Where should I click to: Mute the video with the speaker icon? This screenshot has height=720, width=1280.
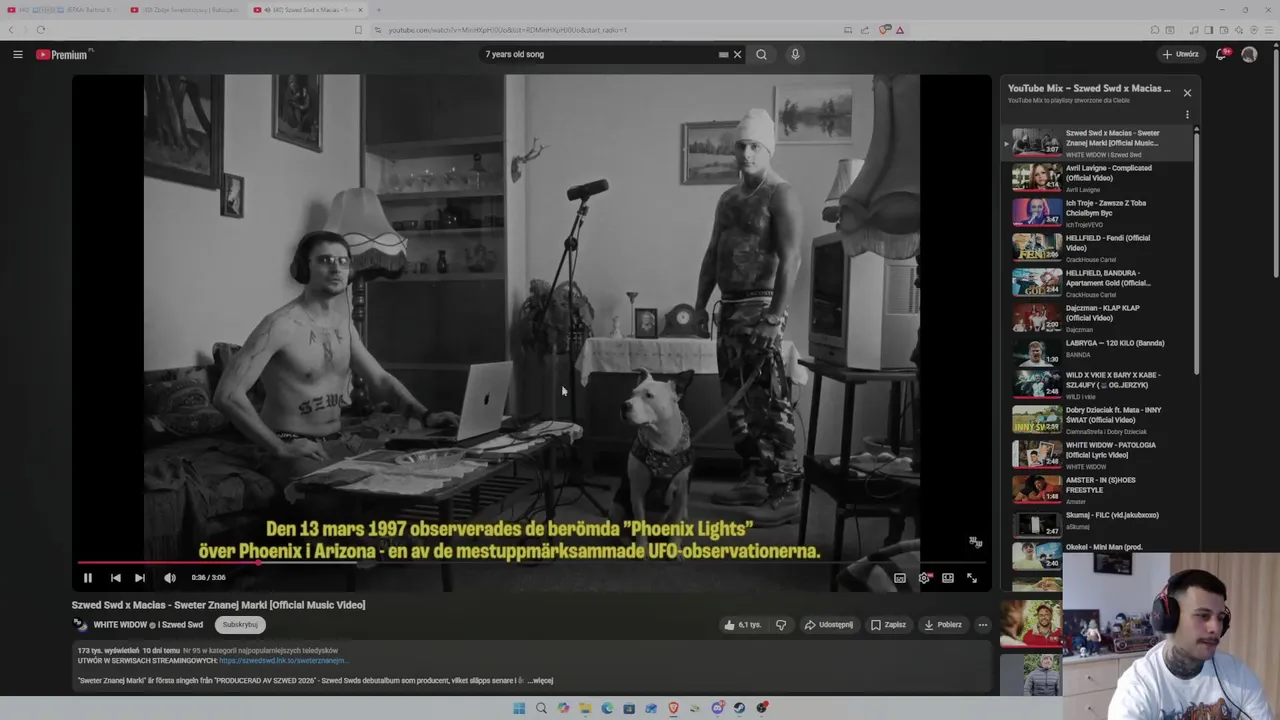click(x=170, y=578)
